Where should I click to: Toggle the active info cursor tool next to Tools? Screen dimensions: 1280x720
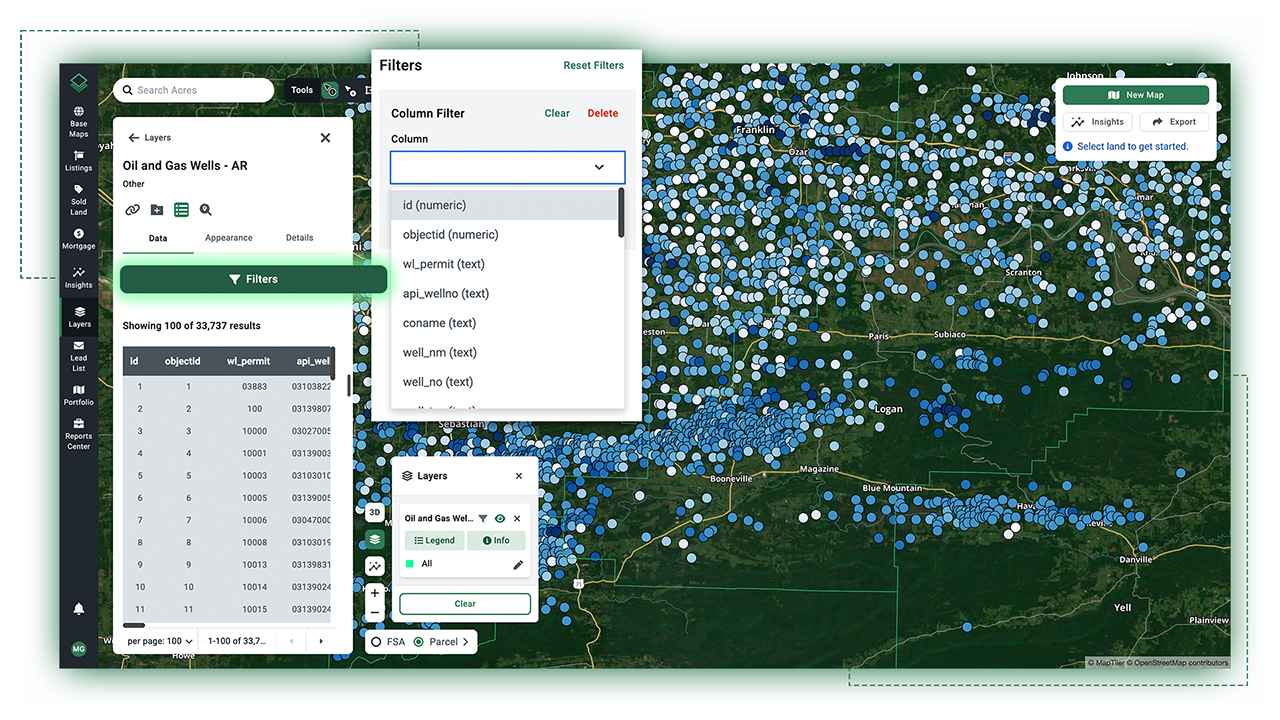[x=329, y=90]
